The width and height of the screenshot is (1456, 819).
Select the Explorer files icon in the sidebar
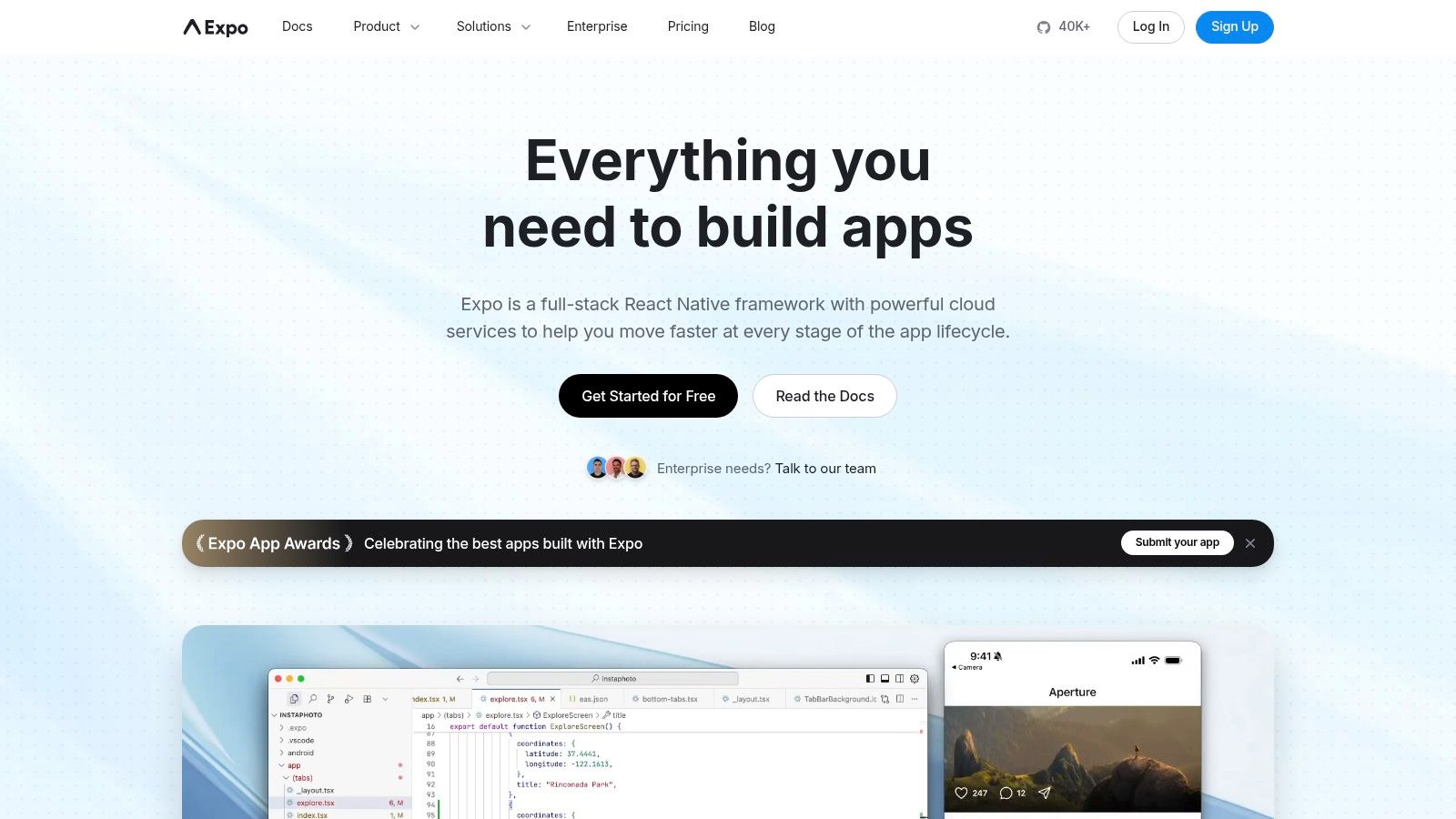click(x=294, y=698)
